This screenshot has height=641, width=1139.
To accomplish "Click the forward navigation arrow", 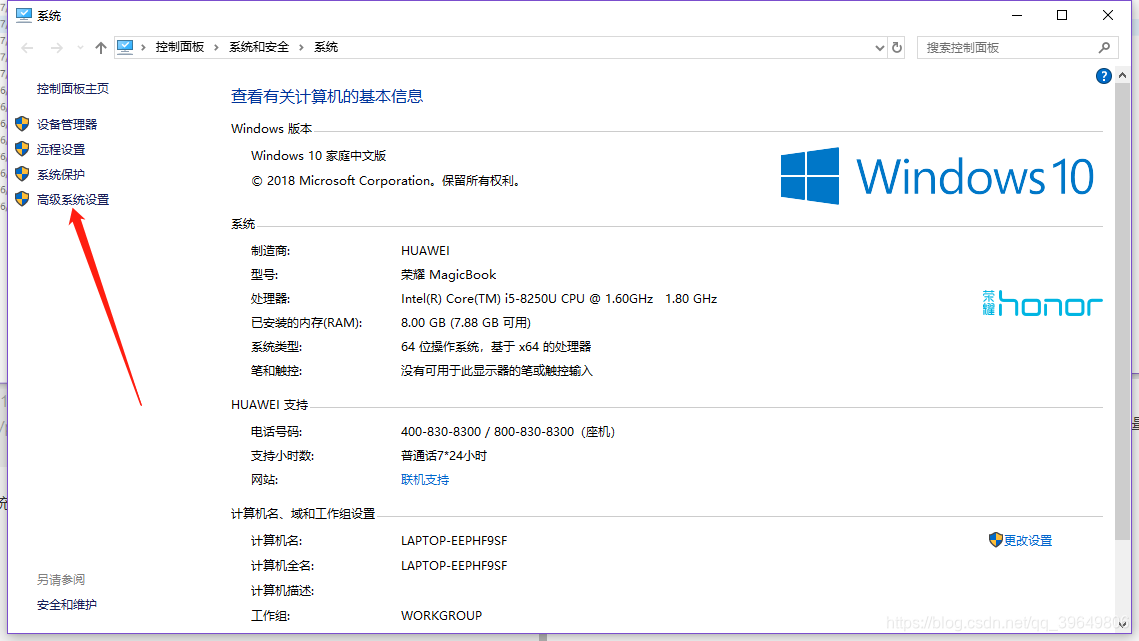I will point(56,48).
